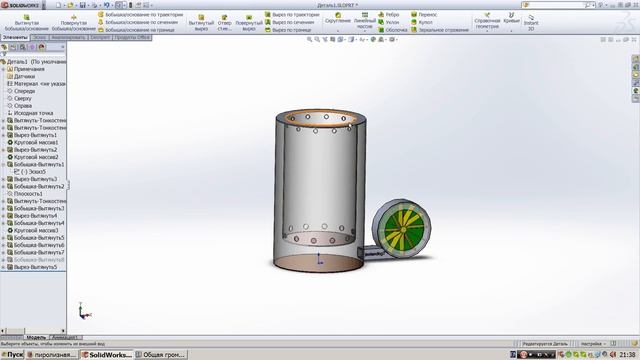Click the New document icon
640x360 pixels.
click(x=58, y=5)
